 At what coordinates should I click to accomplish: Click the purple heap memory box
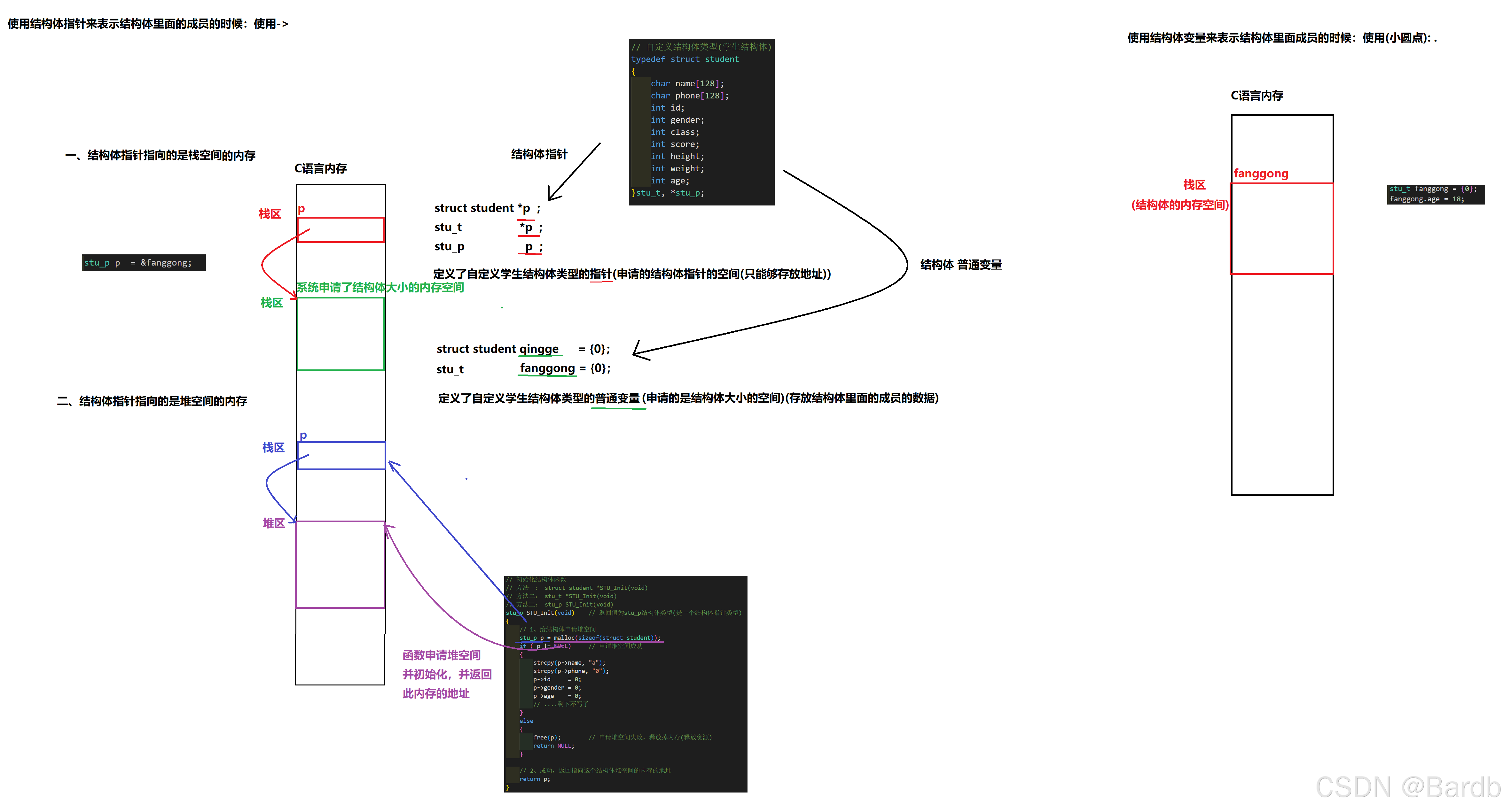click(340, 565)
